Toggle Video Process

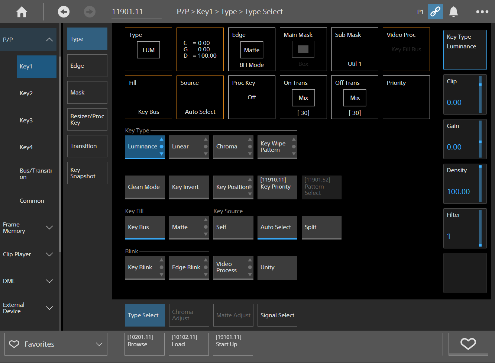coord(233,268)
